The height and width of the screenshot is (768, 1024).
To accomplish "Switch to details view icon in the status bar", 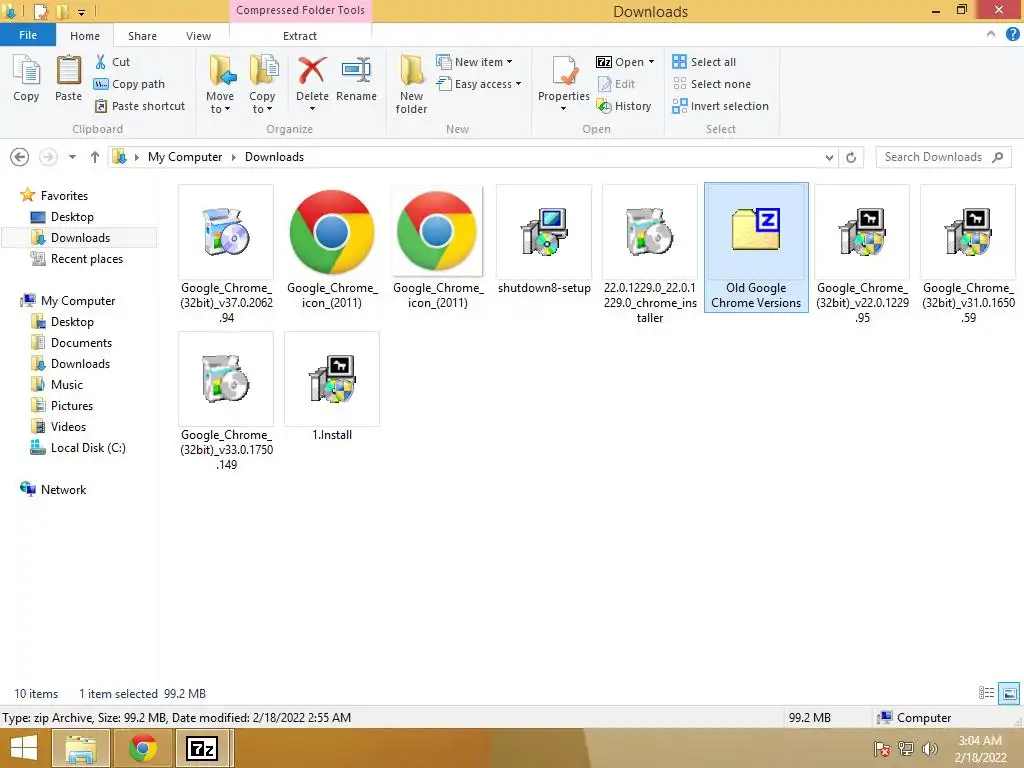I will point(986,693).
